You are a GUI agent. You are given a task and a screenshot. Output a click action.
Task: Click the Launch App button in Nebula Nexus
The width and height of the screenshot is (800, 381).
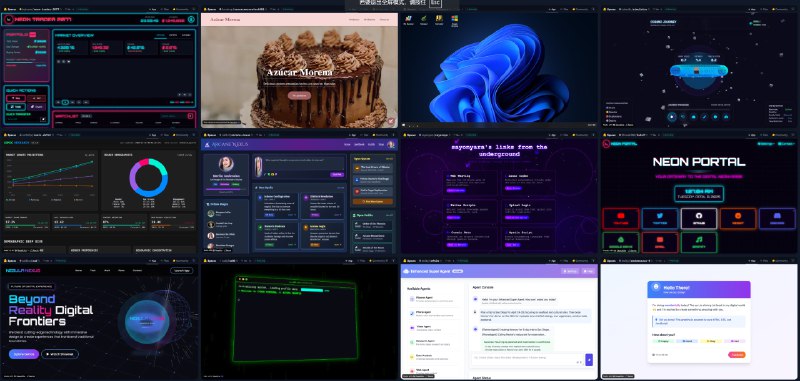[183, 271]
